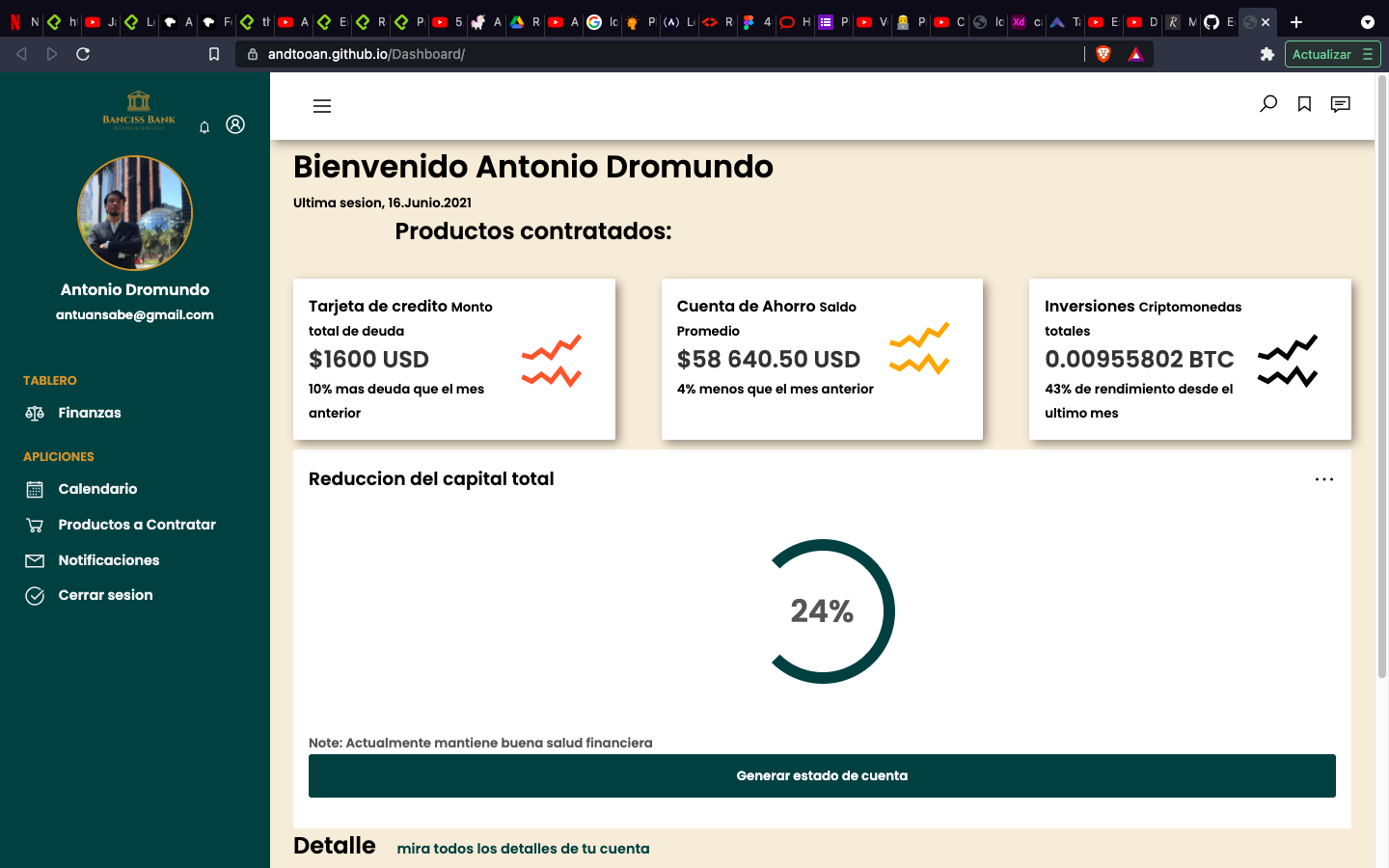Follow the mira todos los detalles link
1389x868 pixels.
pos(522,849)
